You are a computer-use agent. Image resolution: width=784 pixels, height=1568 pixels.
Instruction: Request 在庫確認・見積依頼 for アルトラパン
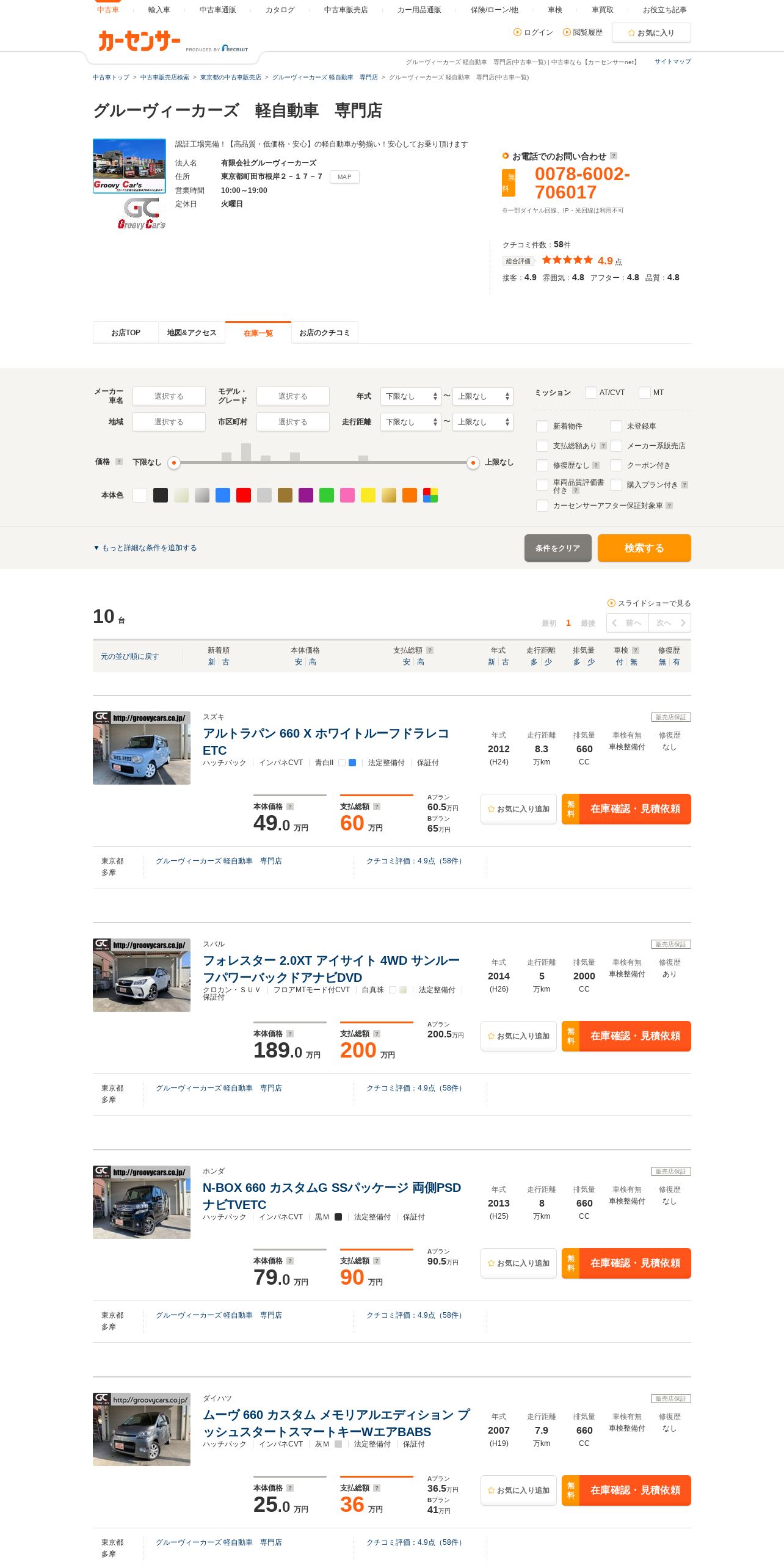pos(626,809)
